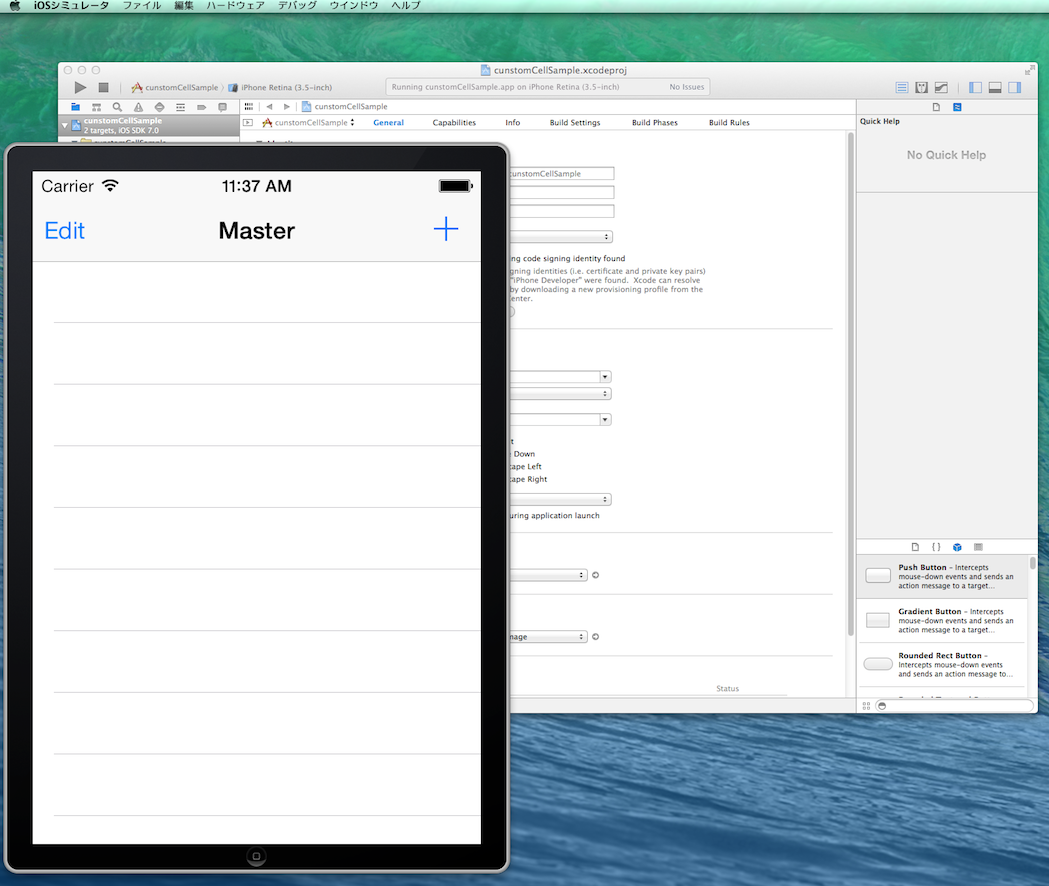1049x886 pixels.
Task: Switch to the Build Phases tab
Action: (654, 122)
